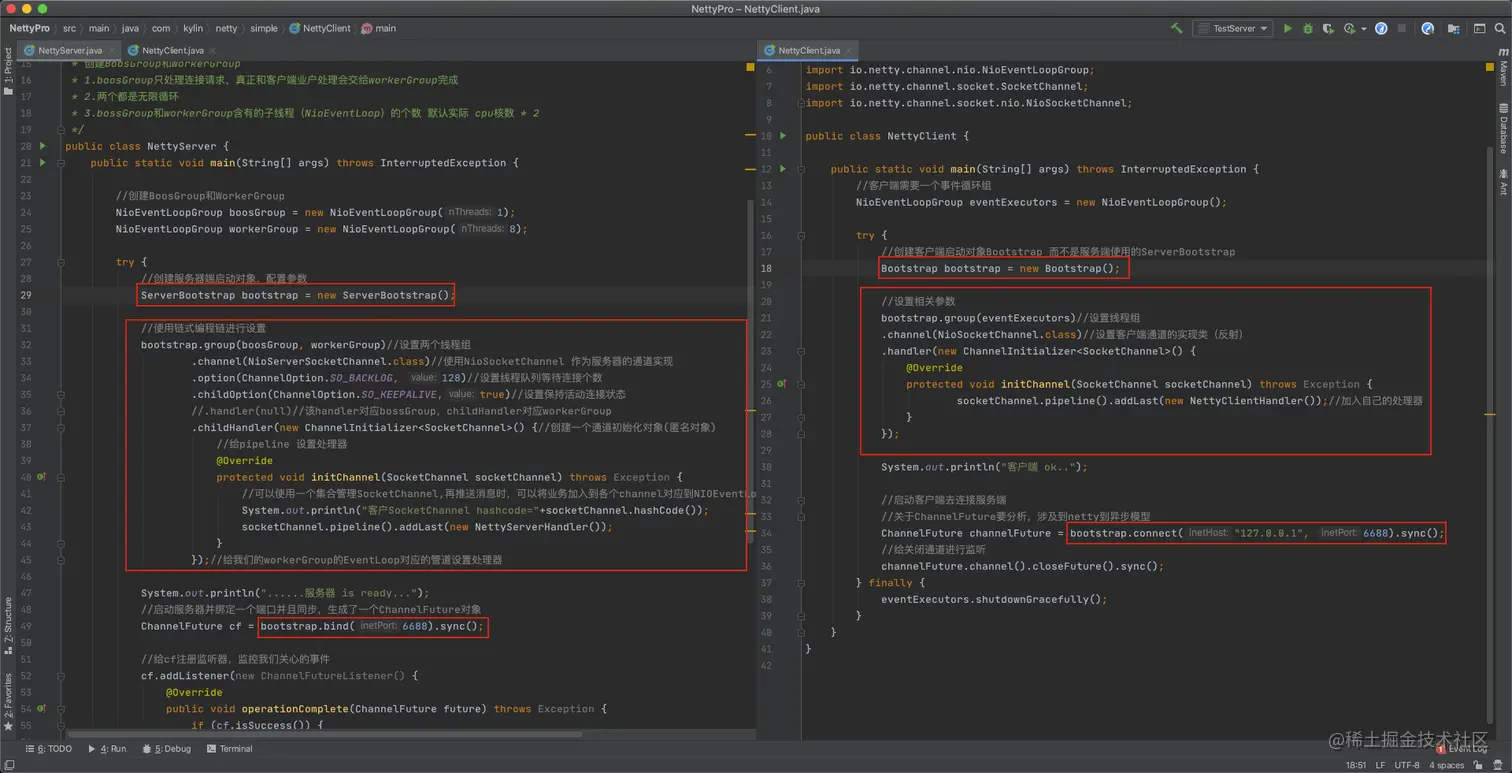The width and height of the screenshot is (1512, 773).
Task: Click override gutter icon at NettyServer line 54
Action: pos(41,709)
